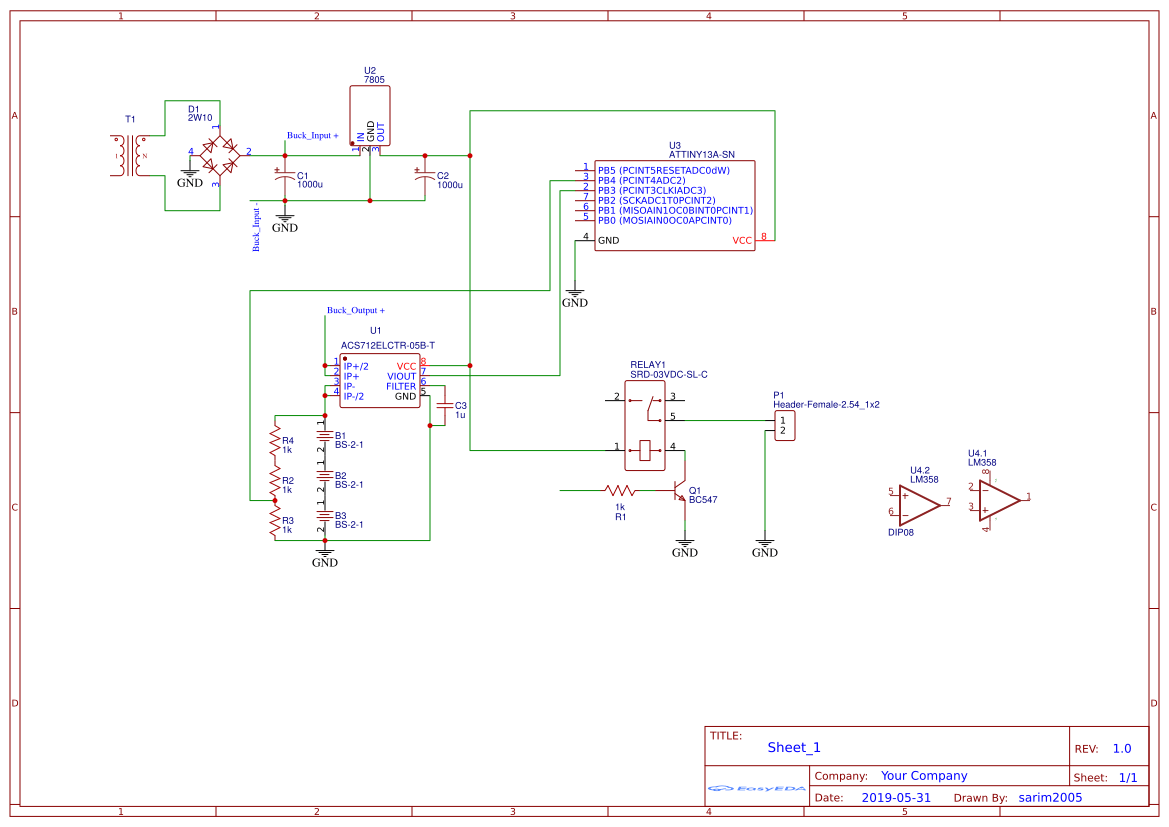Select battery B3 symbol
This screenshot has width=1169, height=827.
coord(324,516)
